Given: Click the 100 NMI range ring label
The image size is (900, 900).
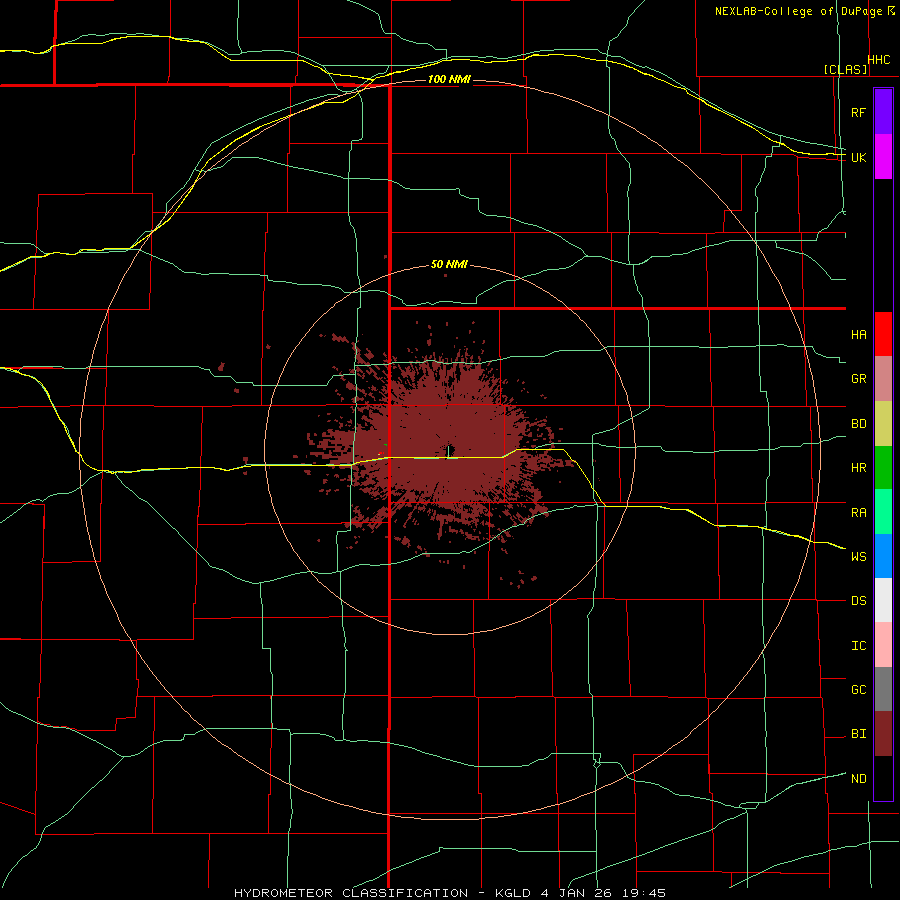Looking at the screenshot, I should click(449, 79).
